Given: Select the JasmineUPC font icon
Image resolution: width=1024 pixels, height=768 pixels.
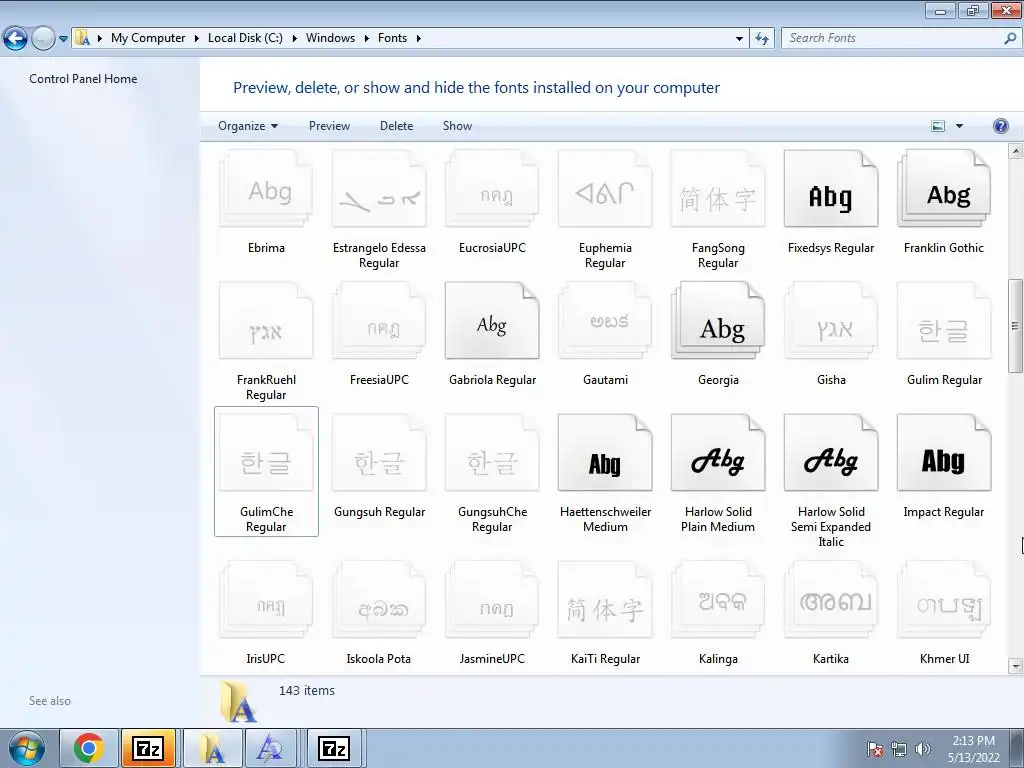Looking at the screenshot, I should pyautogui.click(x=492, y=599).
